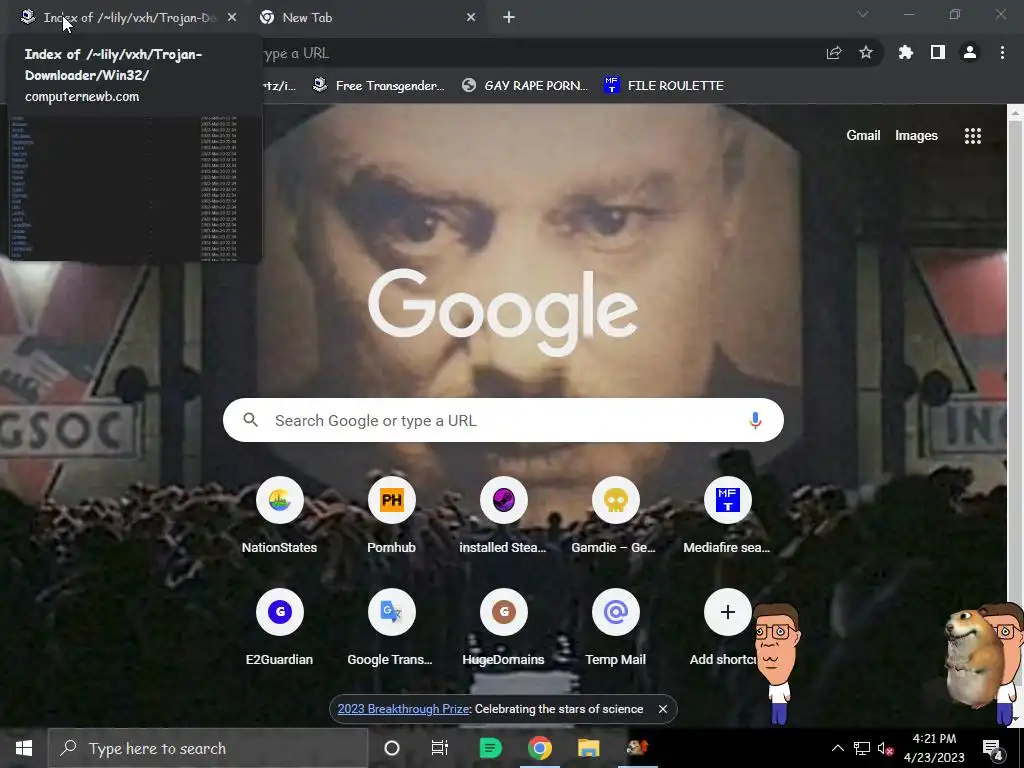1024x768 pixels.
Task: Open the Google Translate shortcut
Action: click(391, 628)
